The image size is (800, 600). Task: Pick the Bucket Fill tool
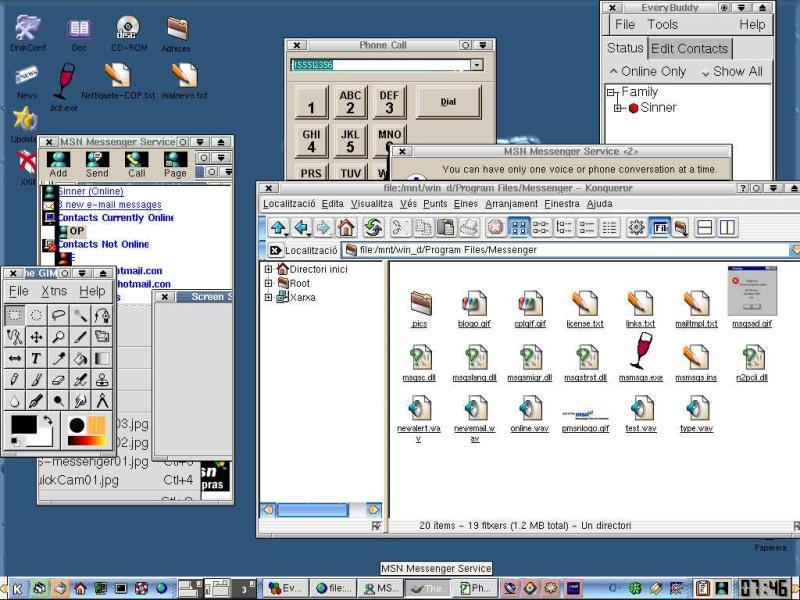tap(80, 358)
